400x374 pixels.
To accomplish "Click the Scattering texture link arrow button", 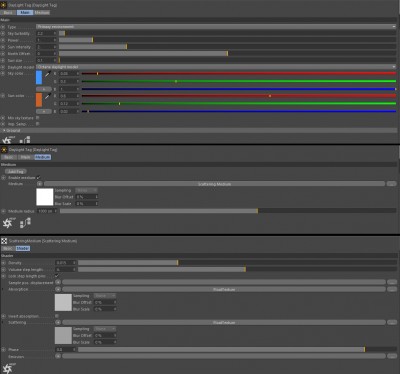I will click(x=58, y=322).
